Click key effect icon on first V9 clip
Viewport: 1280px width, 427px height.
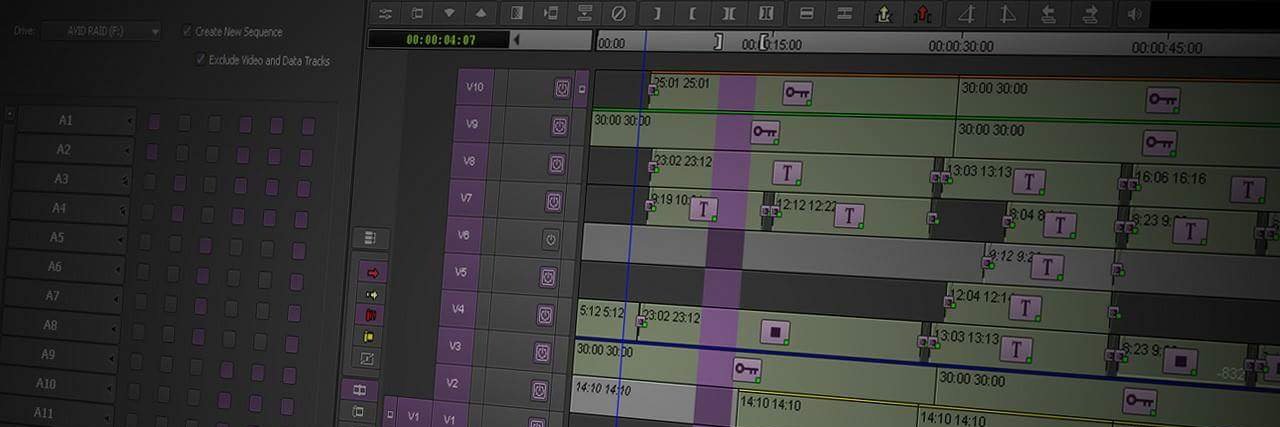764,131
